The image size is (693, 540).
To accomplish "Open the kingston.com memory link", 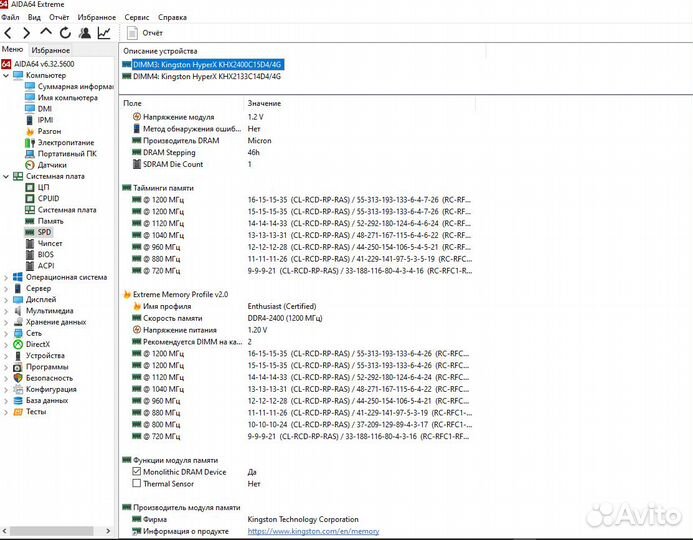I will click(313, 531).
